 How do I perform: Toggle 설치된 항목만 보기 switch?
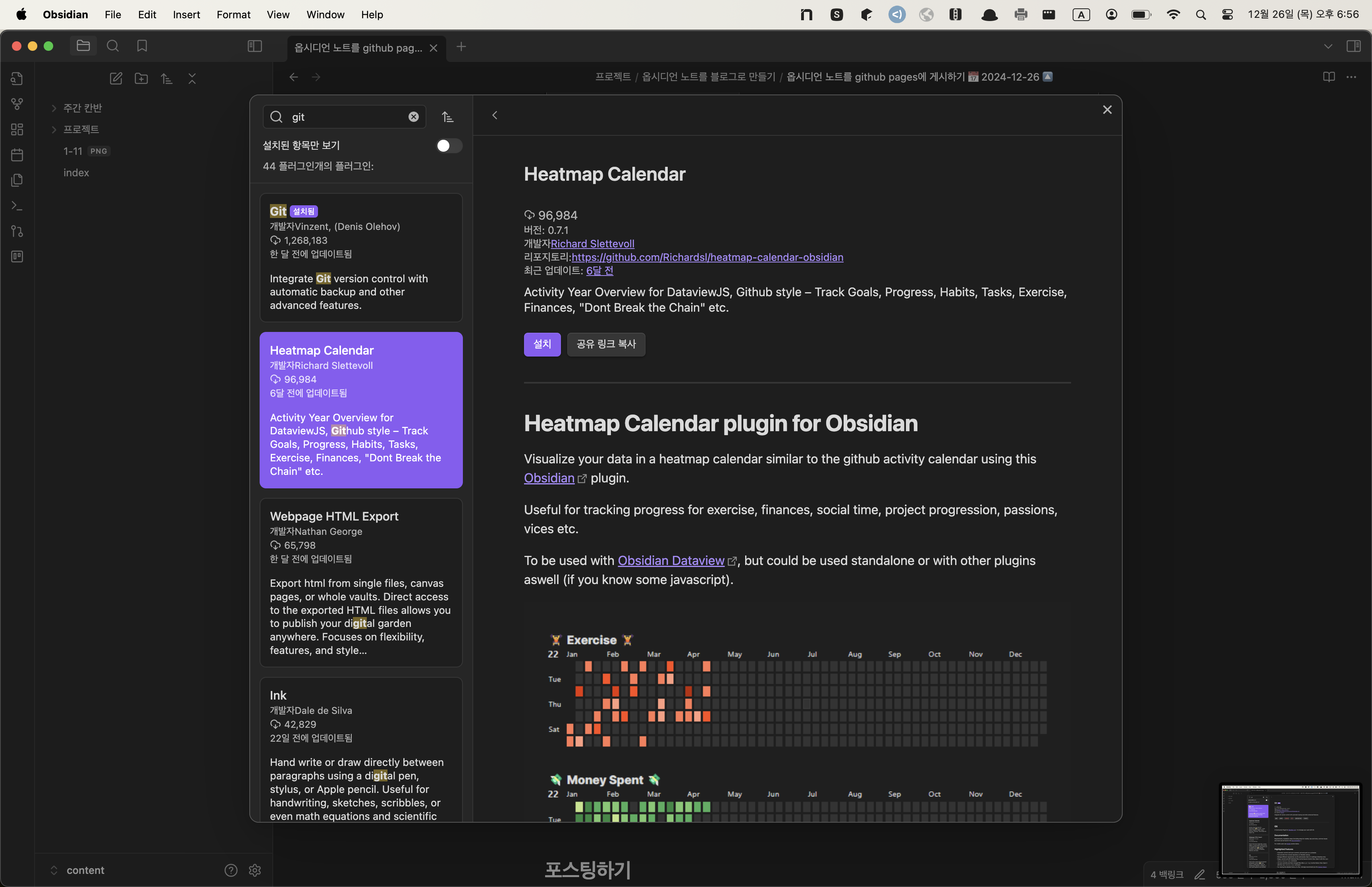pyautogui.click(x=449, y=146)
